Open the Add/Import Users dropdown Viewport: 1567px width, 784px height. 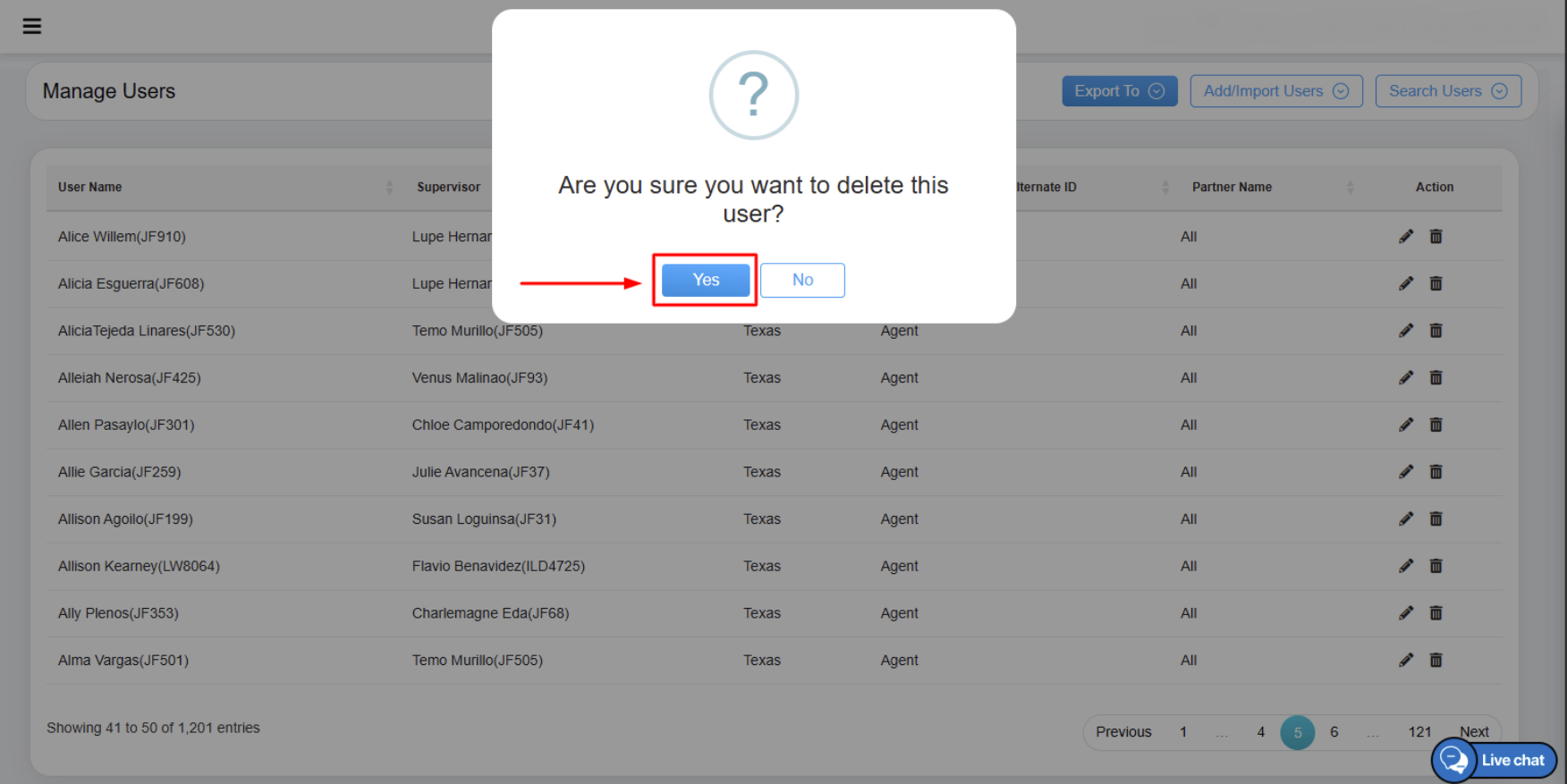click(x=1275, y=91)
